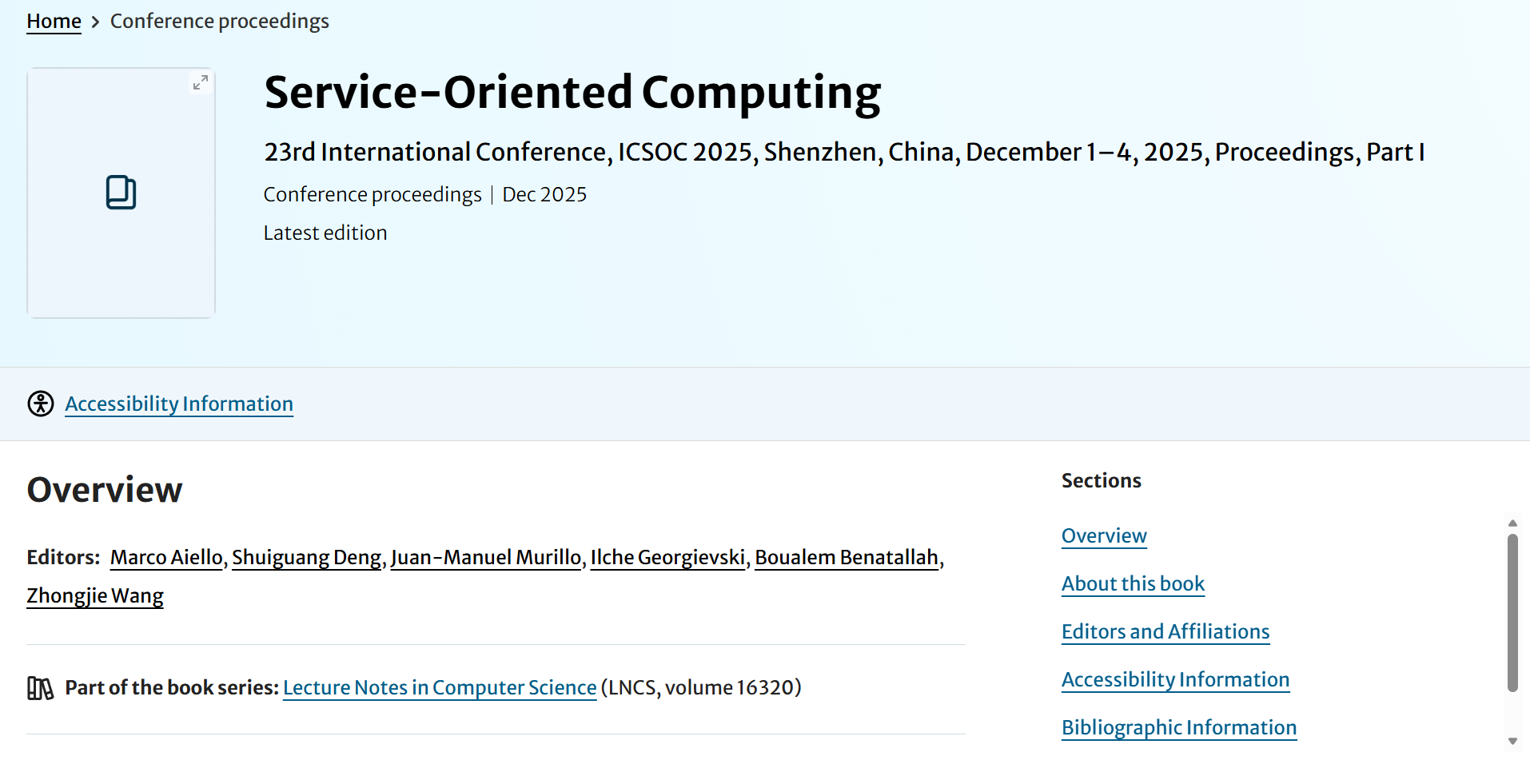The image size is (1530, 784).
Task: Jump to Overview in the Sections list
Action: tap(1104, 535)
